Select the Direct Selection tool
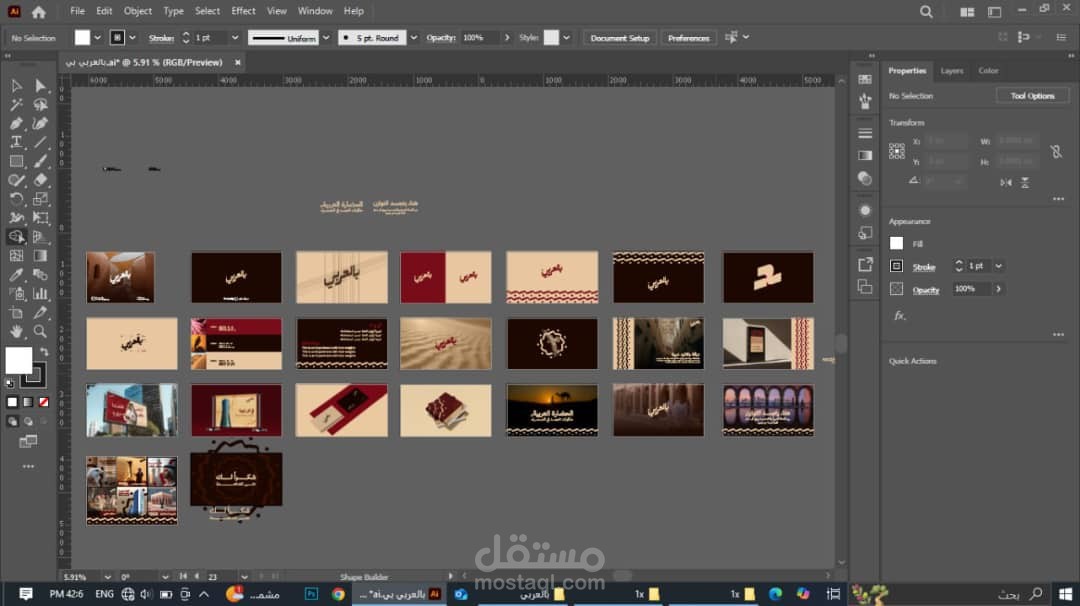Screen dimensions: 1080x606 tap(41, 85)
